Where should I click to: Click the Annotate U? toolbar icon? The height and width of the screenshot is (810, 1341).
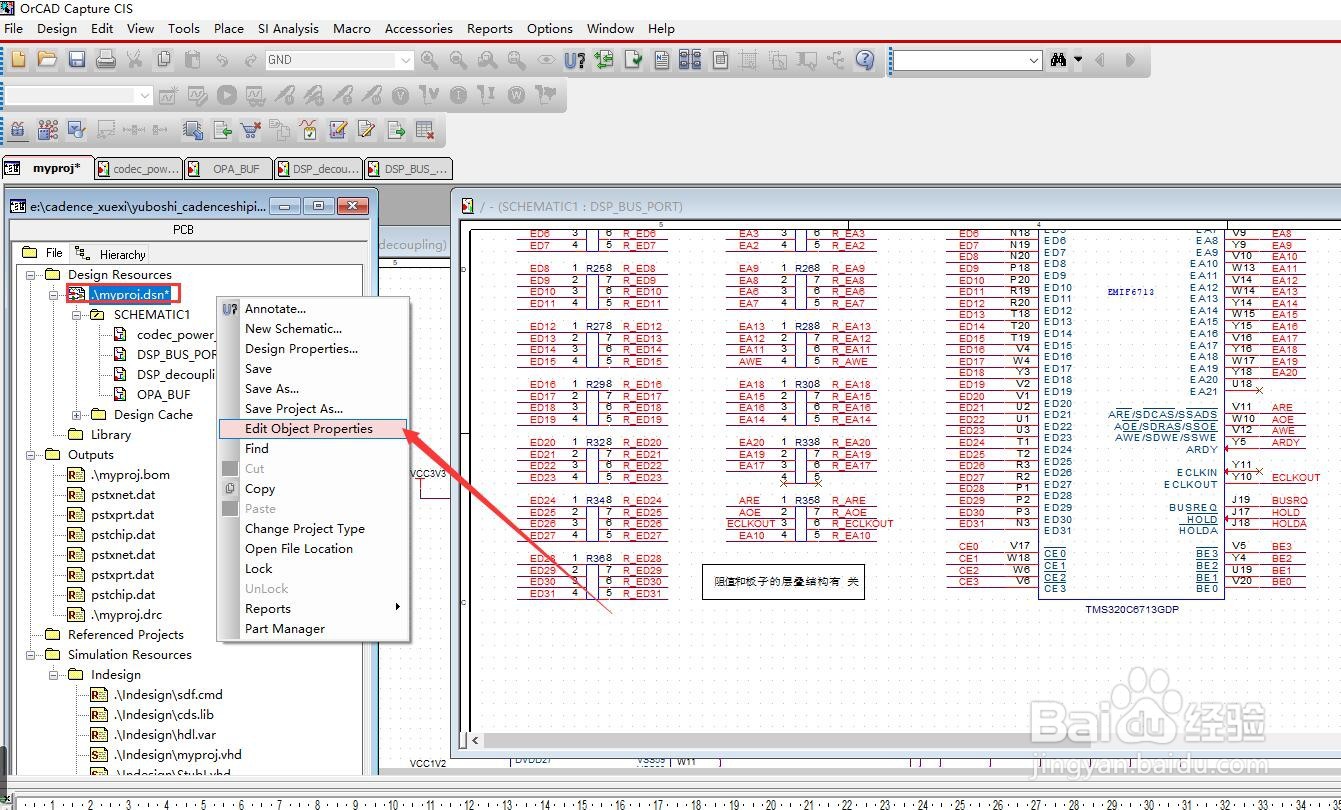[574, 60]
